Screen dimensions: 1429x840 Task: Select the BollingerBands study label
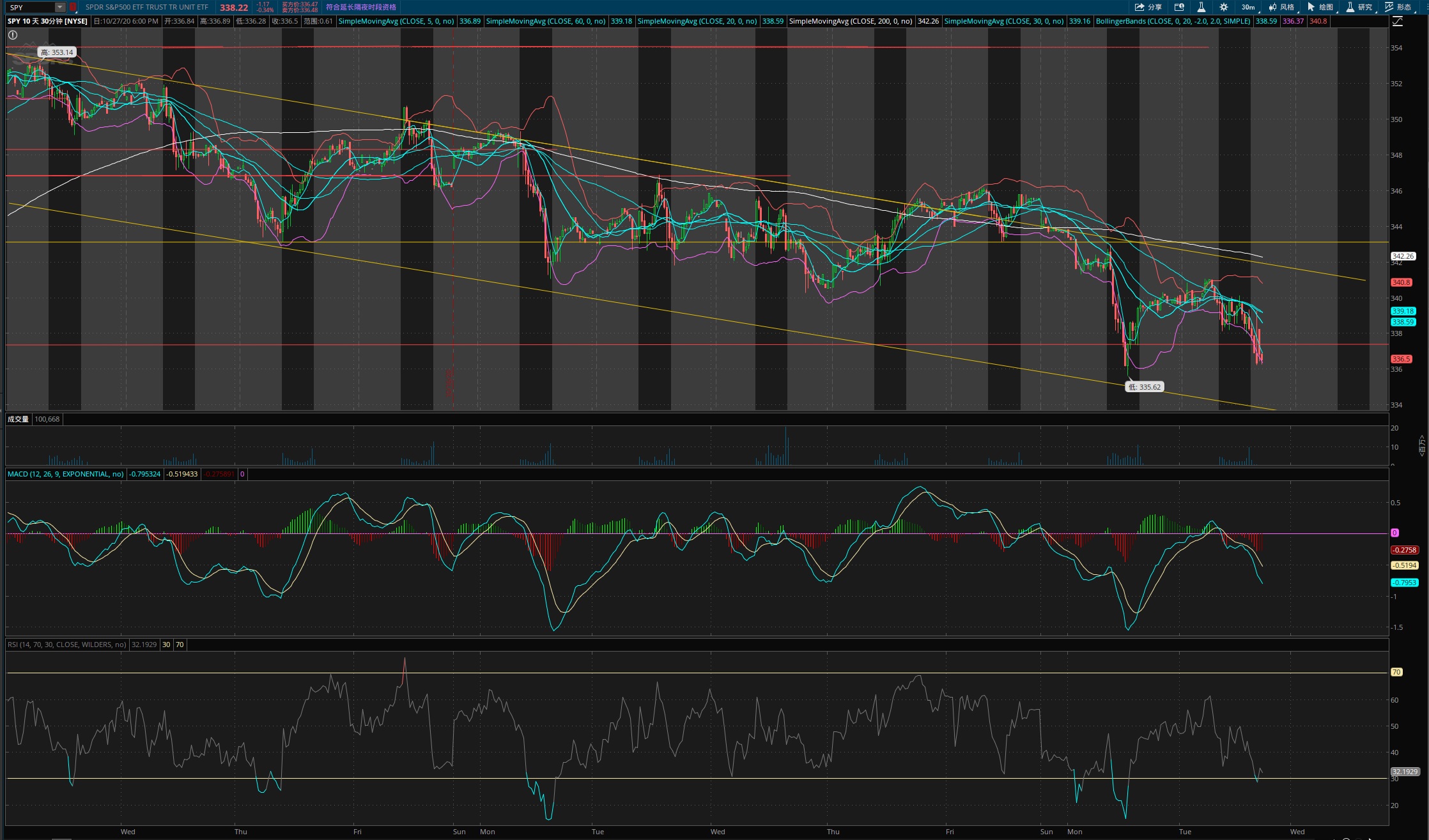(x=1173, y=21)
